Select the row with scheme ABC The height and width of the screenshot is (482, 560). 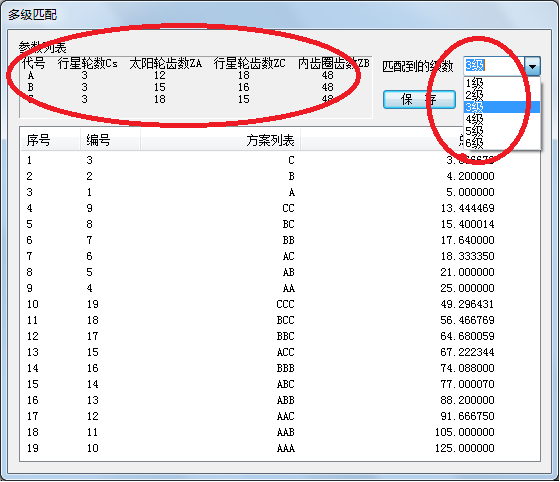click(x=280, y=384)
